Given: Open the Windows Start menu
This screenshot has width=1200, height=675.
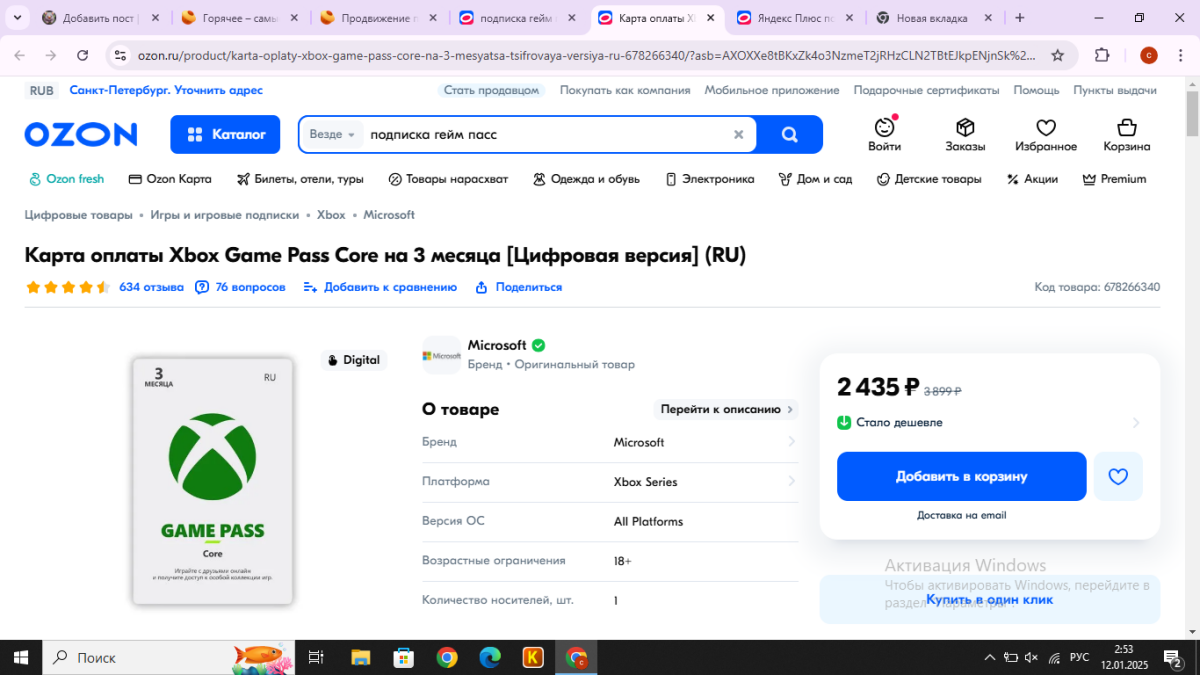Looking at the screenshot, I should click(20, 657).
